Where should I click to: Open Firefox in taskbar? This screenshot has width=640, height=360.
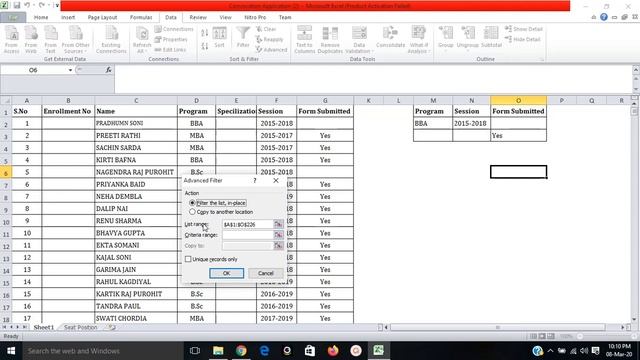[333, 351]
